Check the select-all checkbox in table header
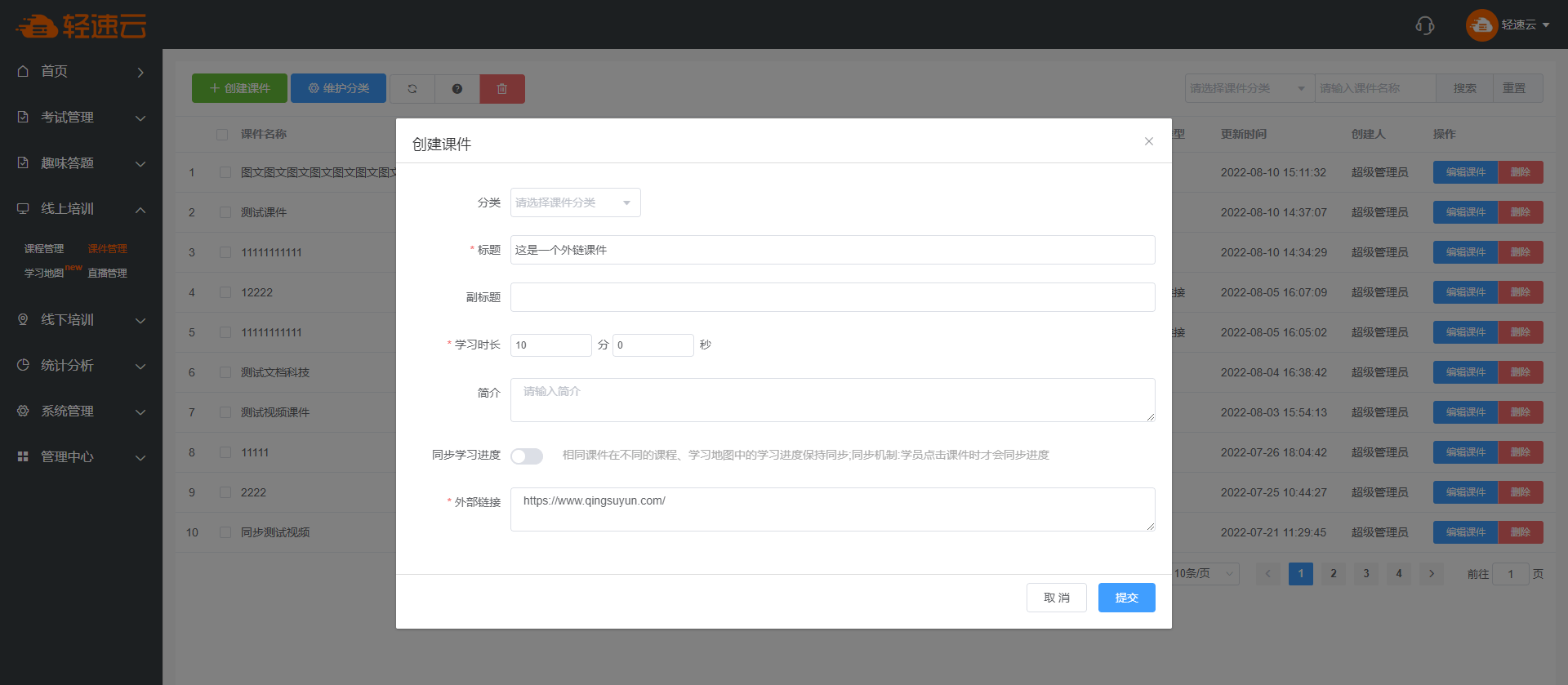Image resolution: width=1568 pixels, height=685 pixels. point(222,134)
